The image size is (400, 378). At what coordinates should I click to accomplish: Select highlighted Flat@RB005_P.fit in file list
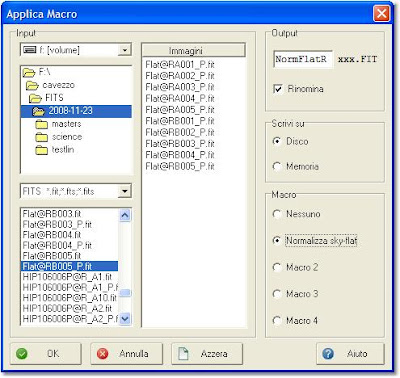click(x=70, y=266)
